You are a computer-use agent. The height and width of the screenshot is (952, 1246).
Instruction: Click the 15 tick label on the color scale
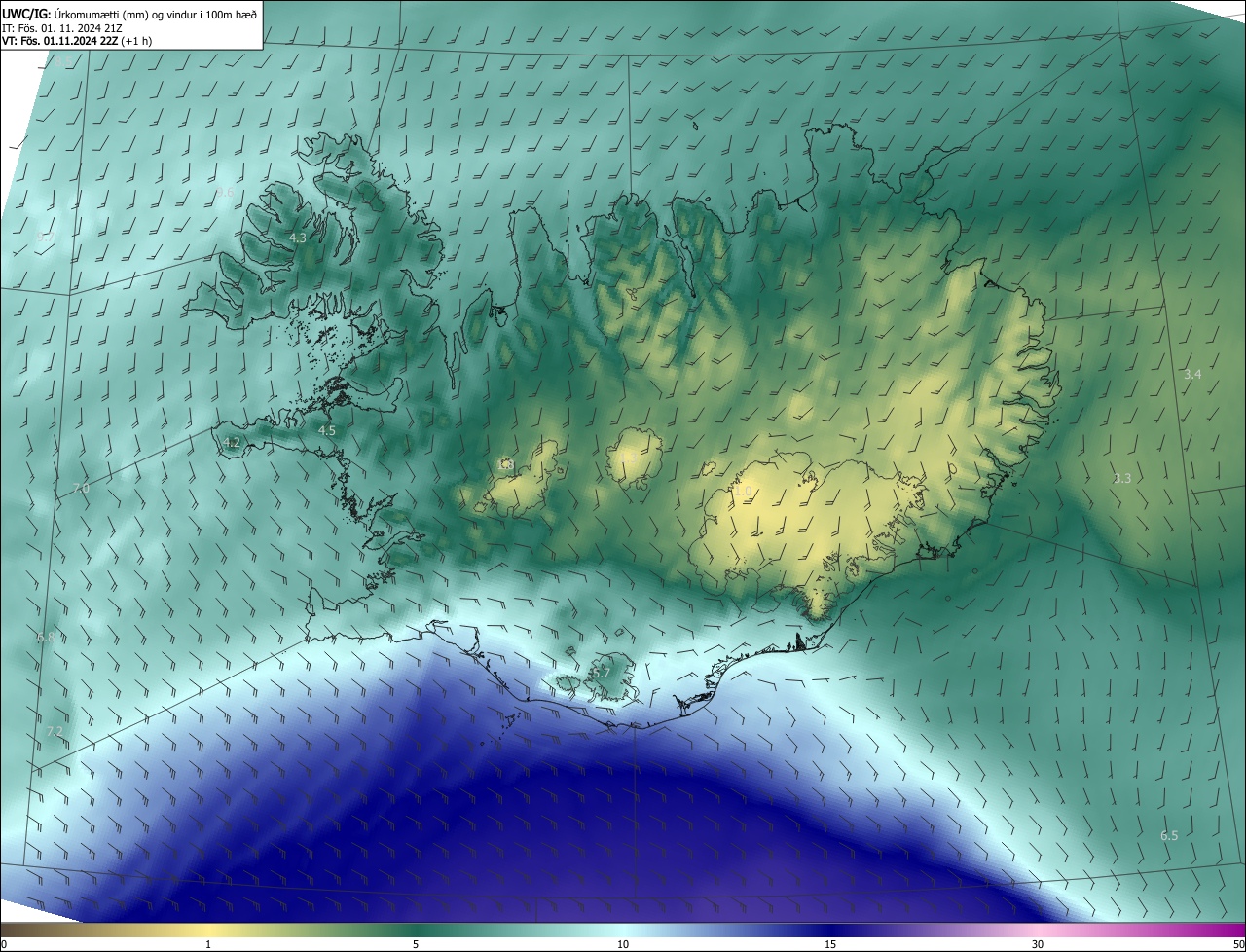click(830, 944)
